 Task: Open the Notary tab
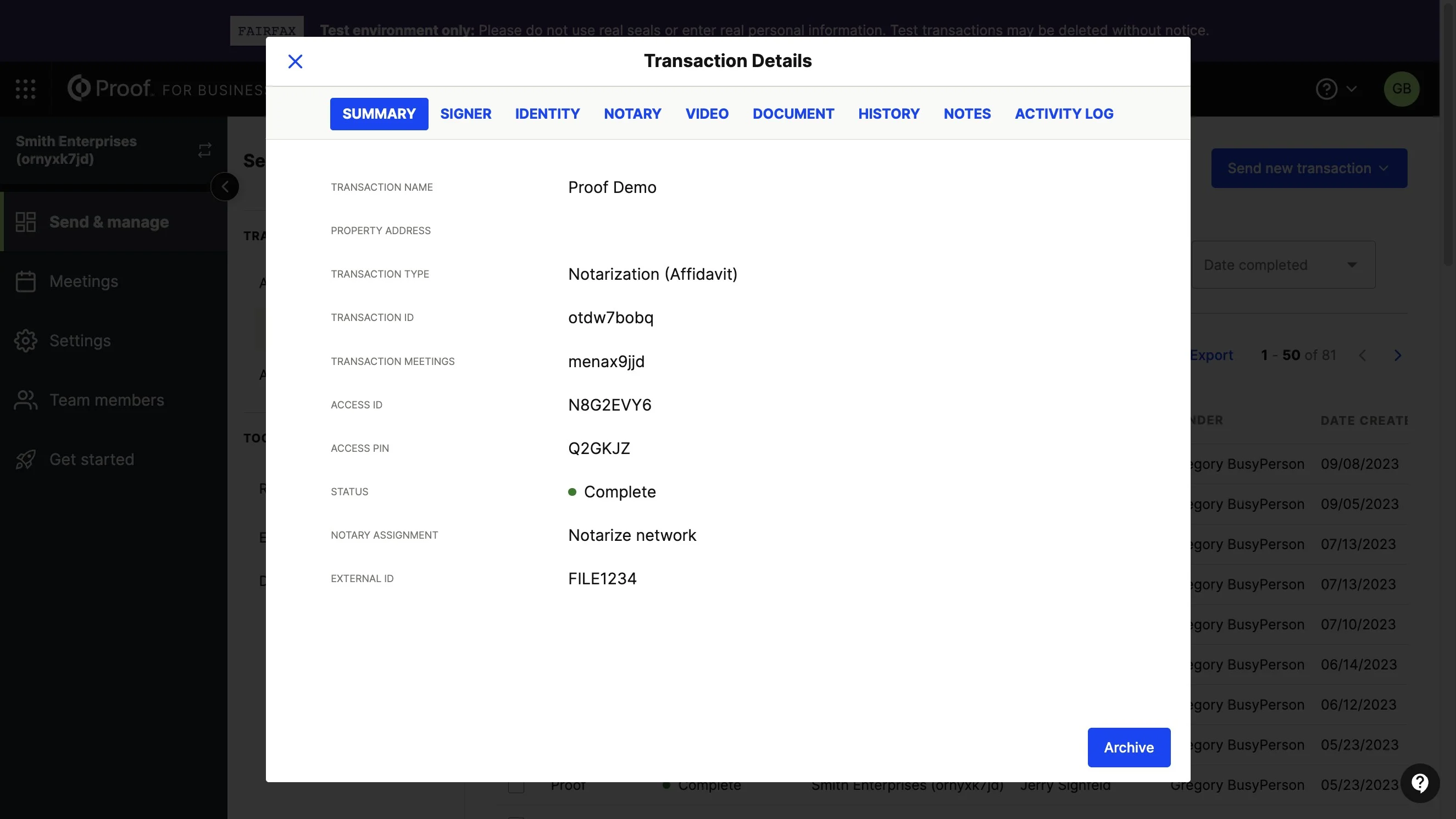(632, 114)
